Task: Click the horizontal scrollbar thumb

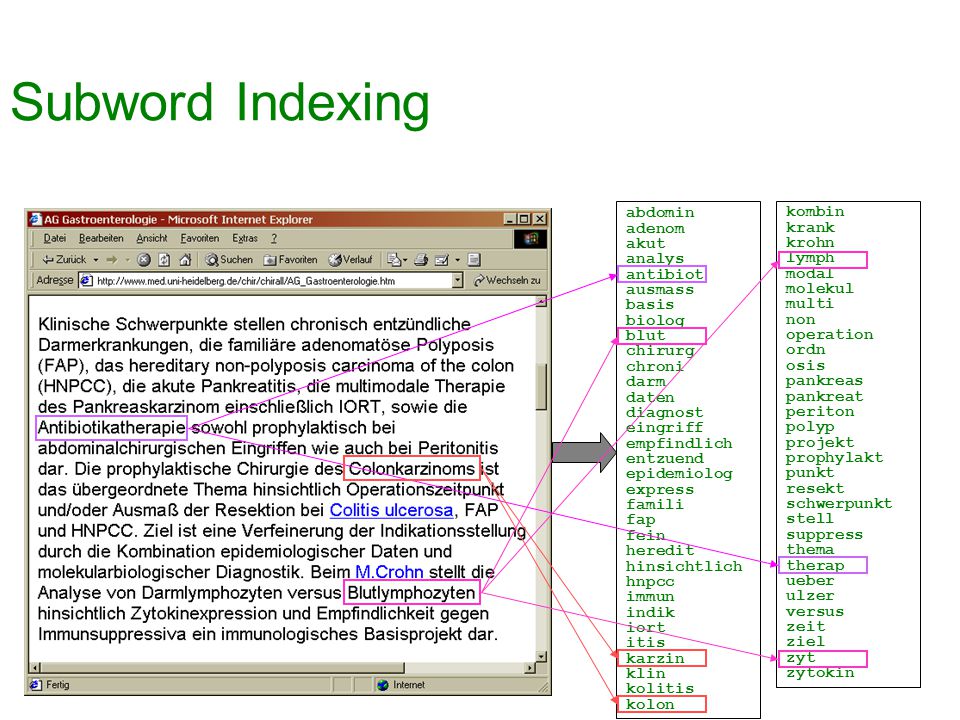Action: 223,667
